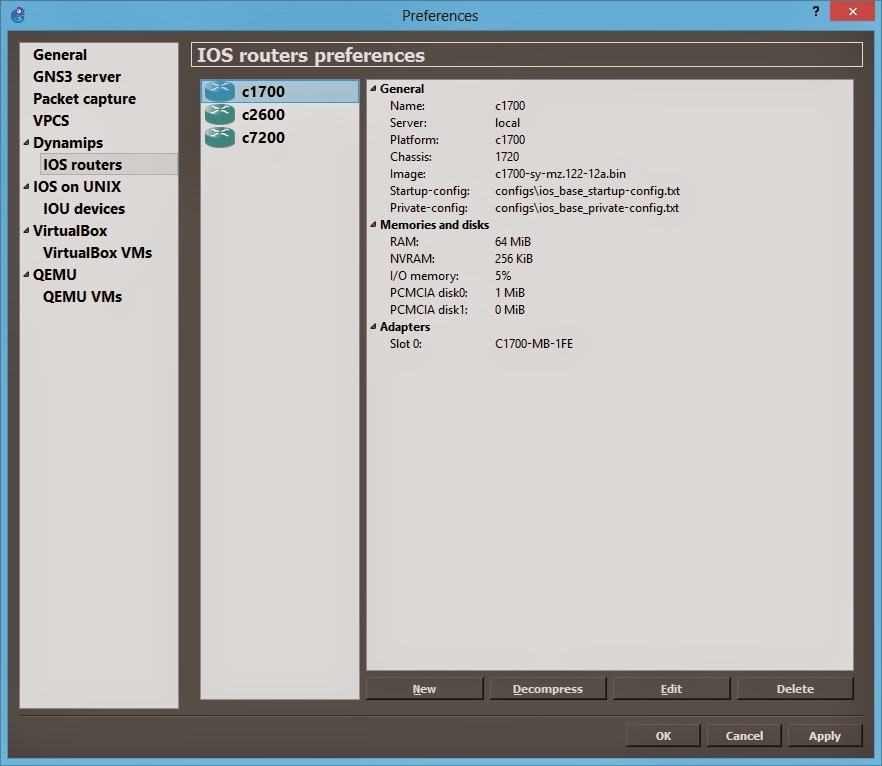Collapse the Dynamips tree section
The width and height of the screenshot is (882, 766).
(26, 143)
